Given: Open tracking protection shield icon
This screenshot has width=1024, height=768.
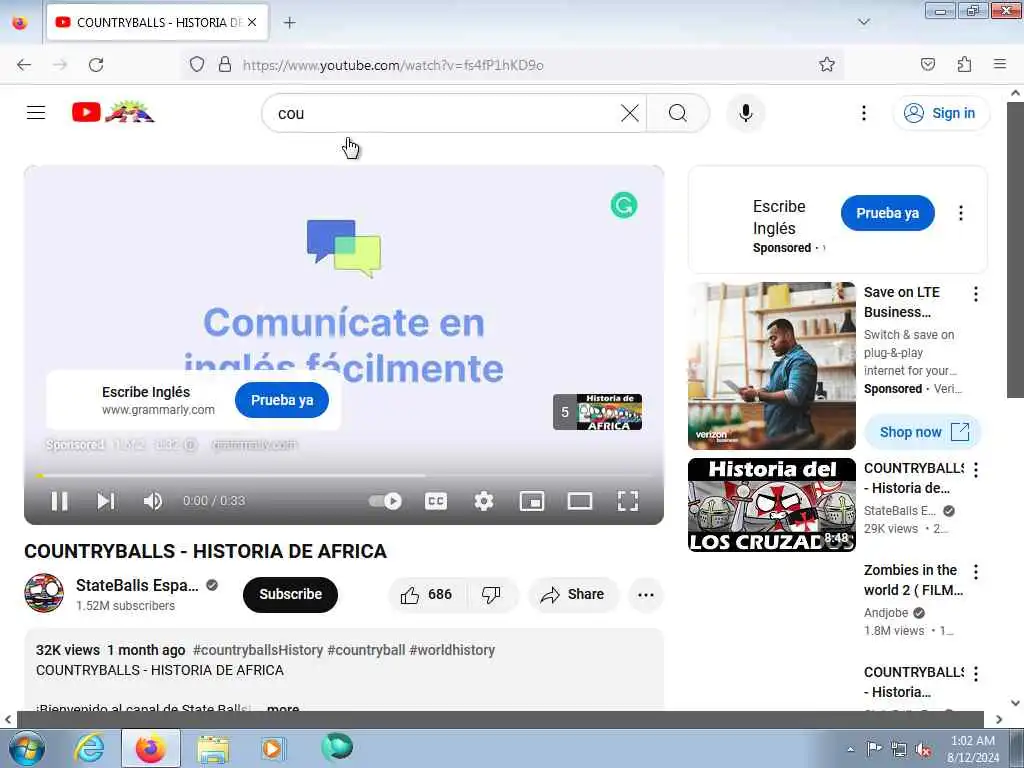Looking at the screenshot, I should [197, 64].
